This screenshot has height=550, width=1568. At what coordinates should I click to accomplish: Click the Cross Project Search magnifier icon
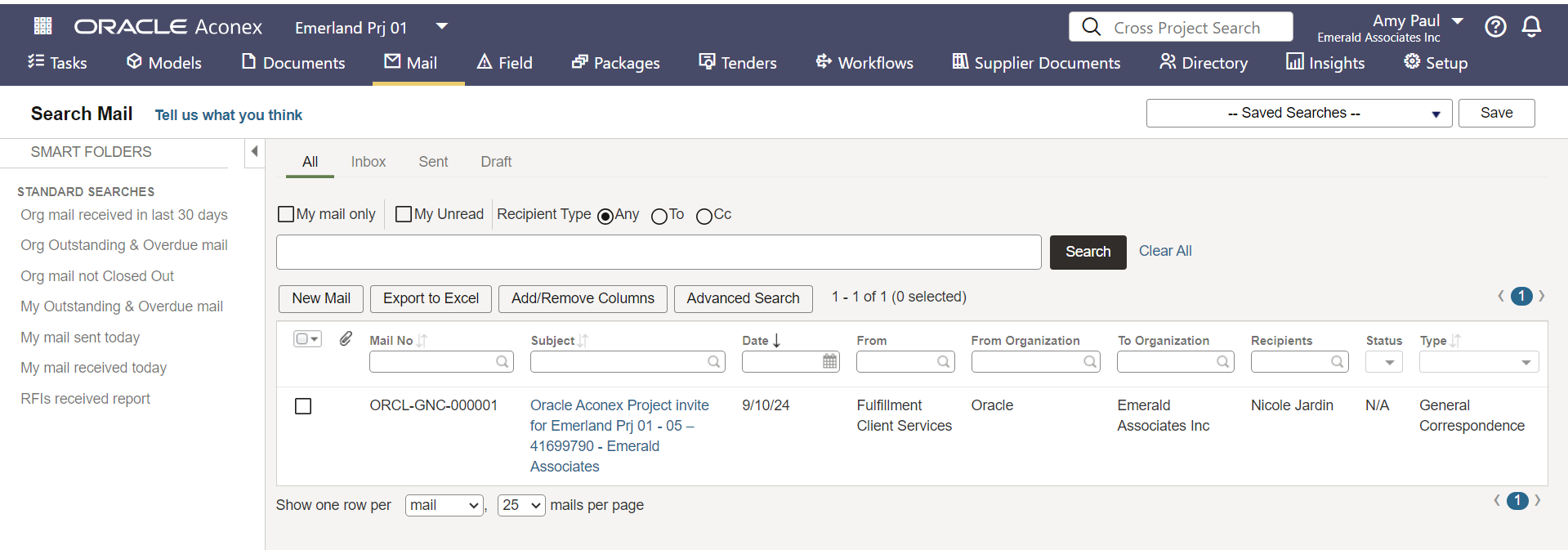[1091, 27]
